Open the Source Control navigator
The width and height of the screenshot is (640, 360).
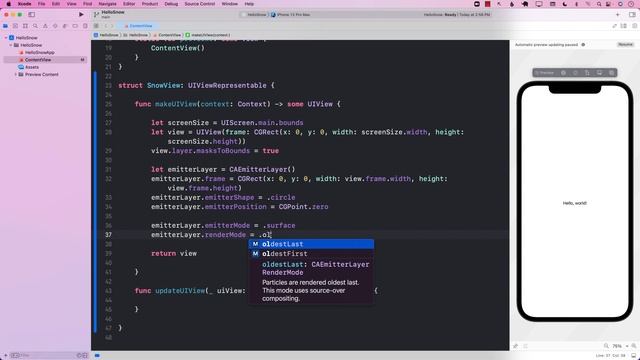pyautogui.click(x=16, y=26)
